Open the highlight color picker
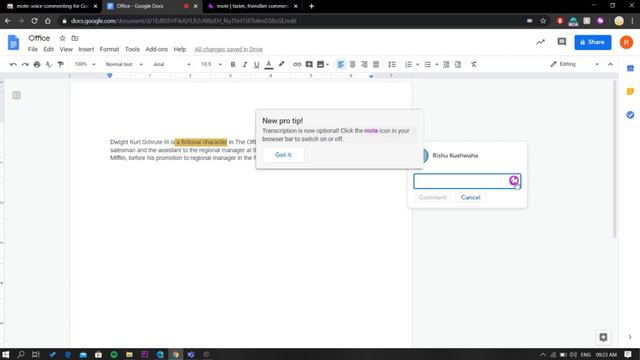The width and height of the screenshot is (640, 360). (x=281, y=64)
